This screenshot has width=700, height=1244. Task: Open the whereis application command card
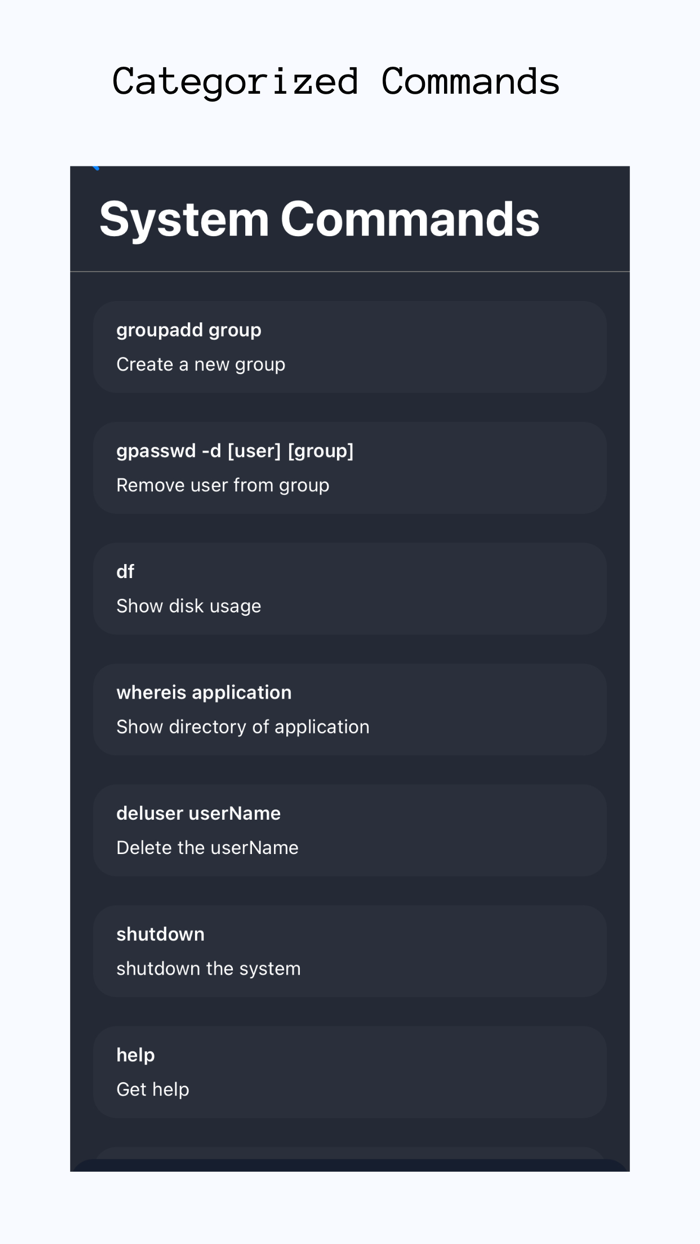(350, 709)
